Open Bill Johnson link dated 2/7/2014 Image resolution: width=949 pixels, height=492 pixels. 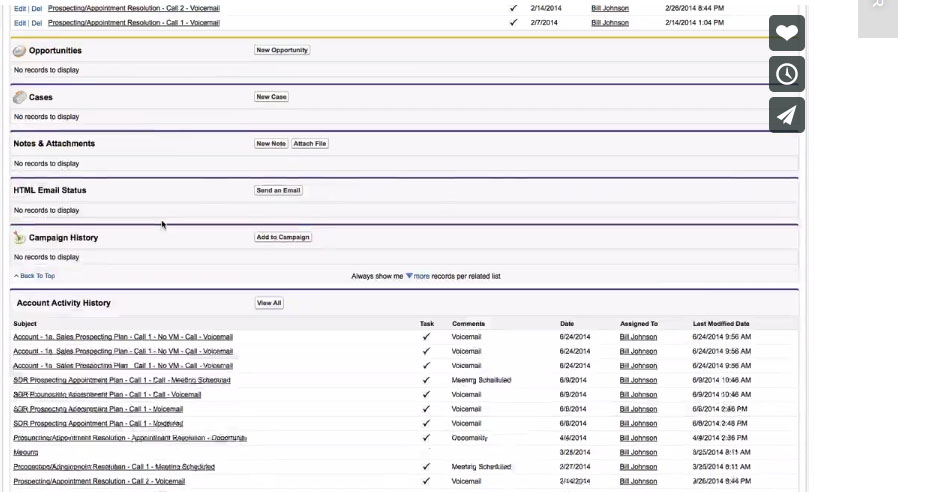coord(610,23)
